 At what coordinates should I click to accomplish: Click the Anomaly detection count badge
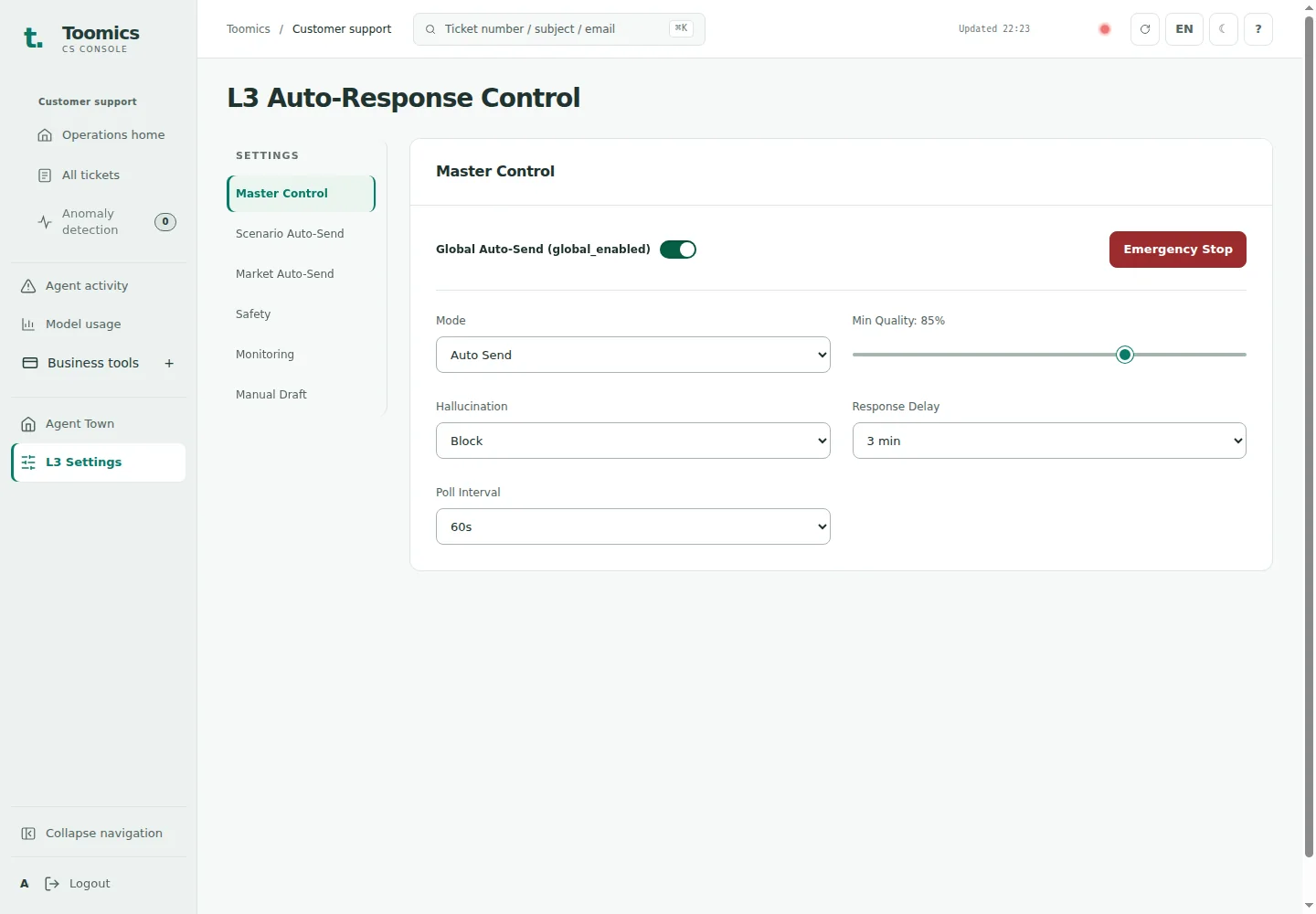tap(165, 222)
